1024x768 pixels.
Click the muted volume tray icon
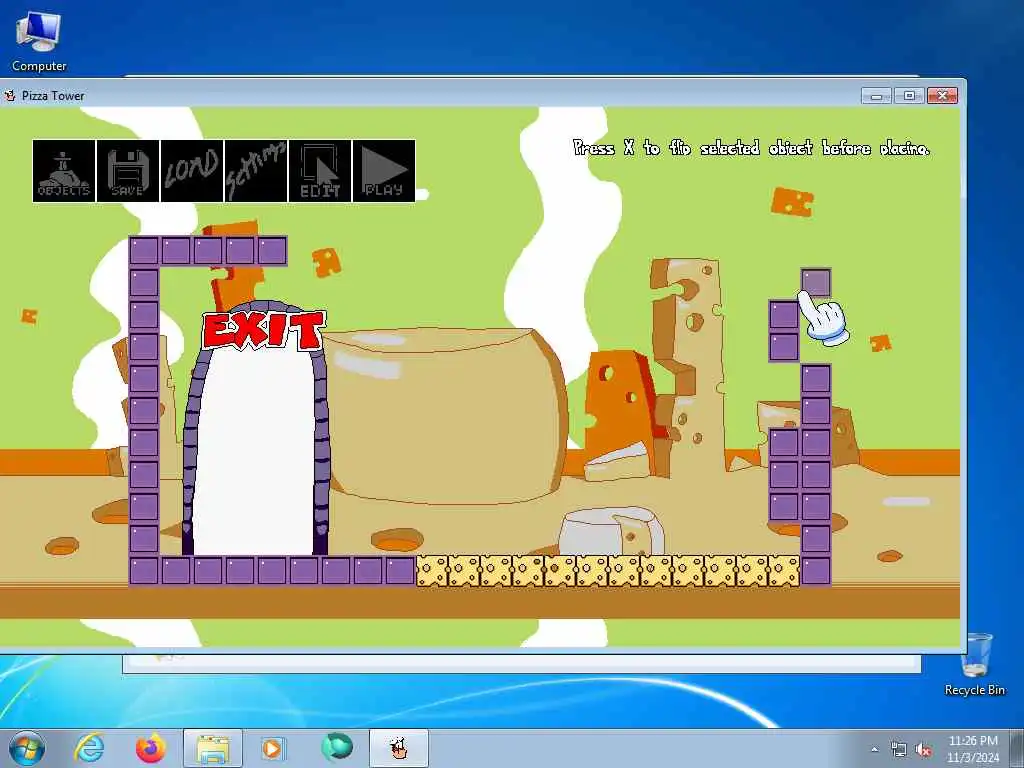[923, 750]
